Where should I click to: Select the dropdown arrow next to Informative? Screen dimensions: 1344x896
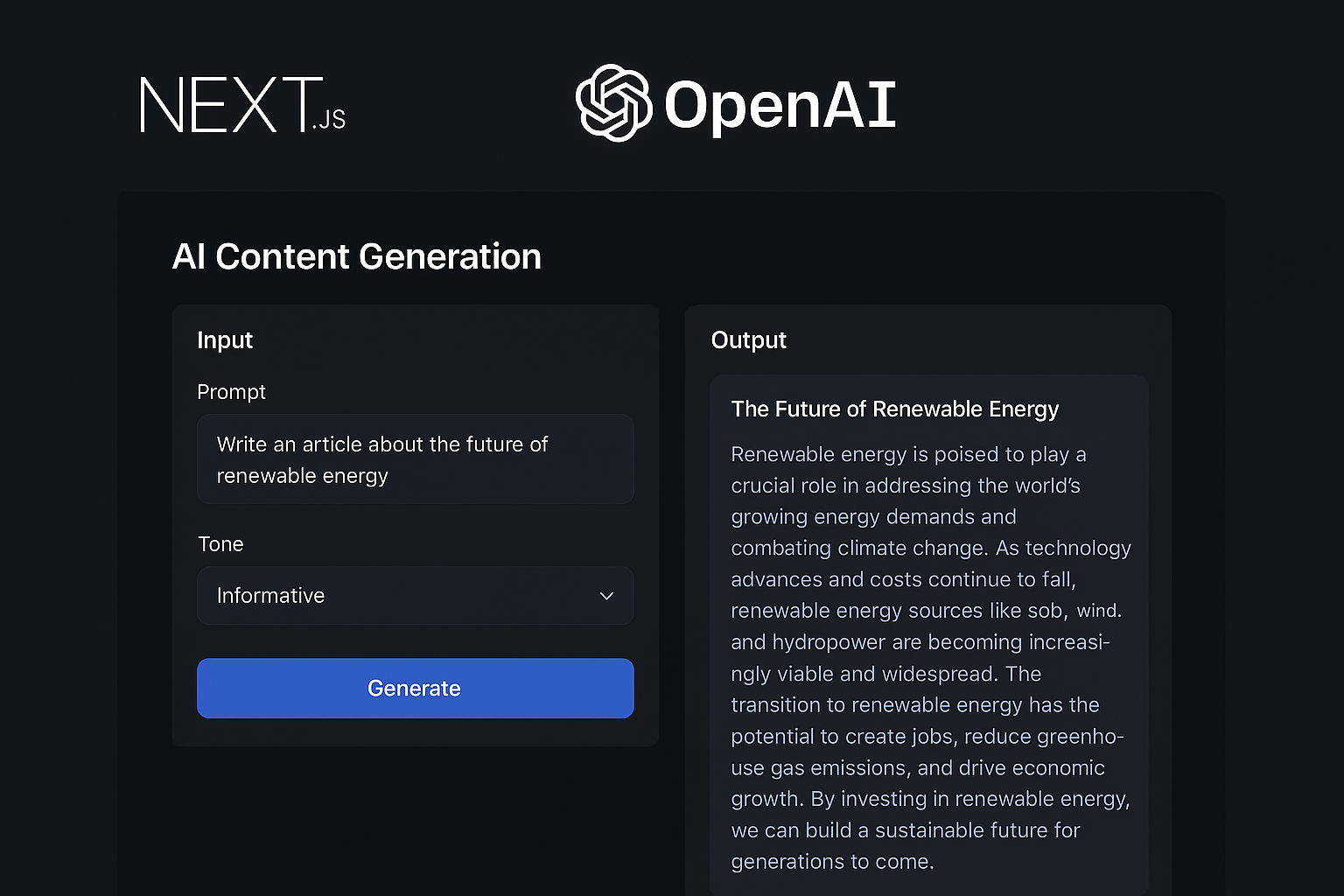tap(606, 596)
